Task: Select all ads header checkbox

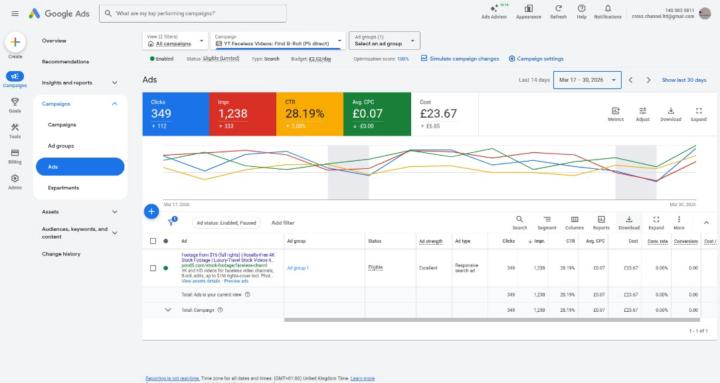Action: (153, 241)
